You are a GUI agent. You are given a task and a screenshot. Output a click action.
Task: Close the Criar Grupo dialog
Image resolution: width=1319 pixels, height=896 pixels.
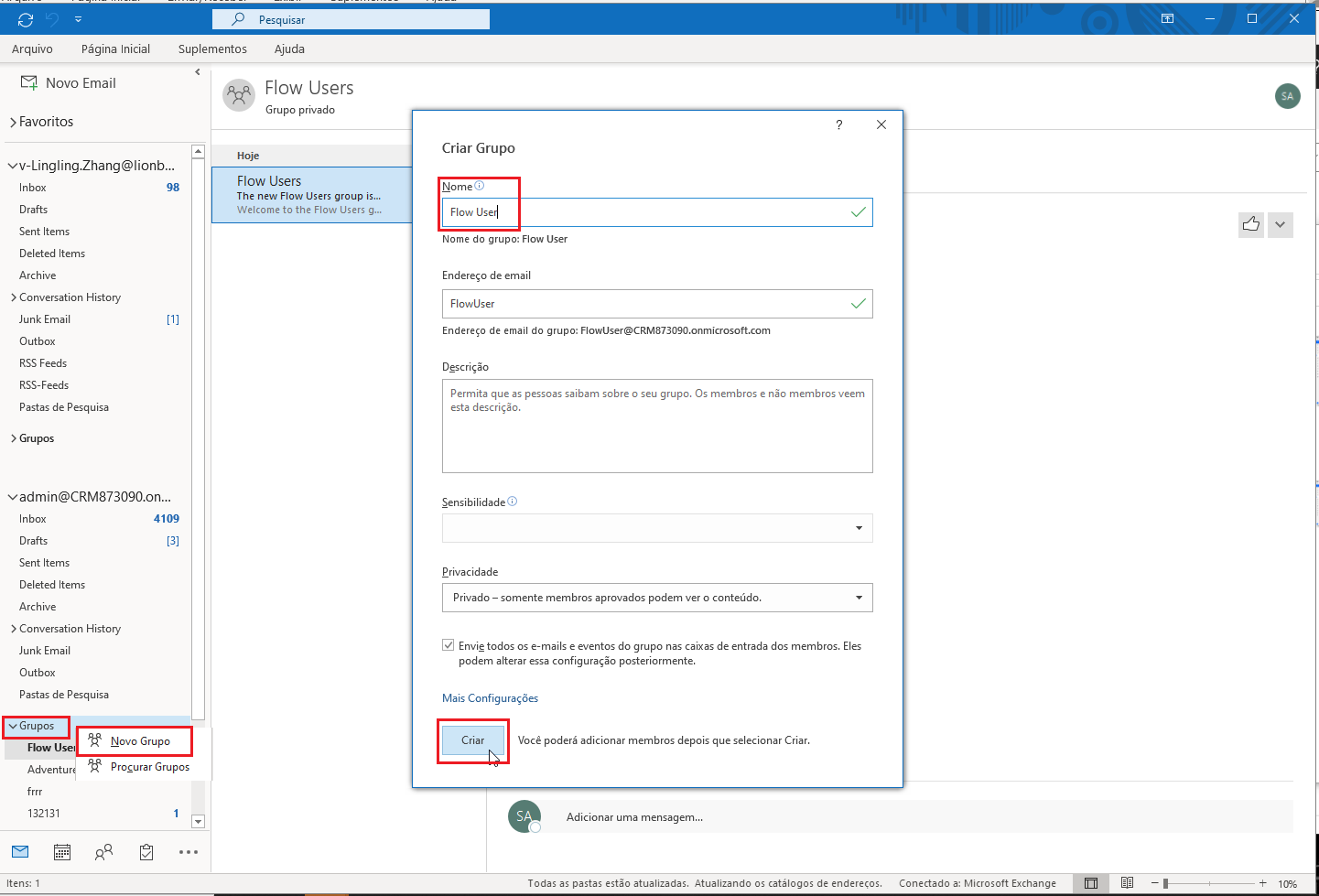[881, 124]
